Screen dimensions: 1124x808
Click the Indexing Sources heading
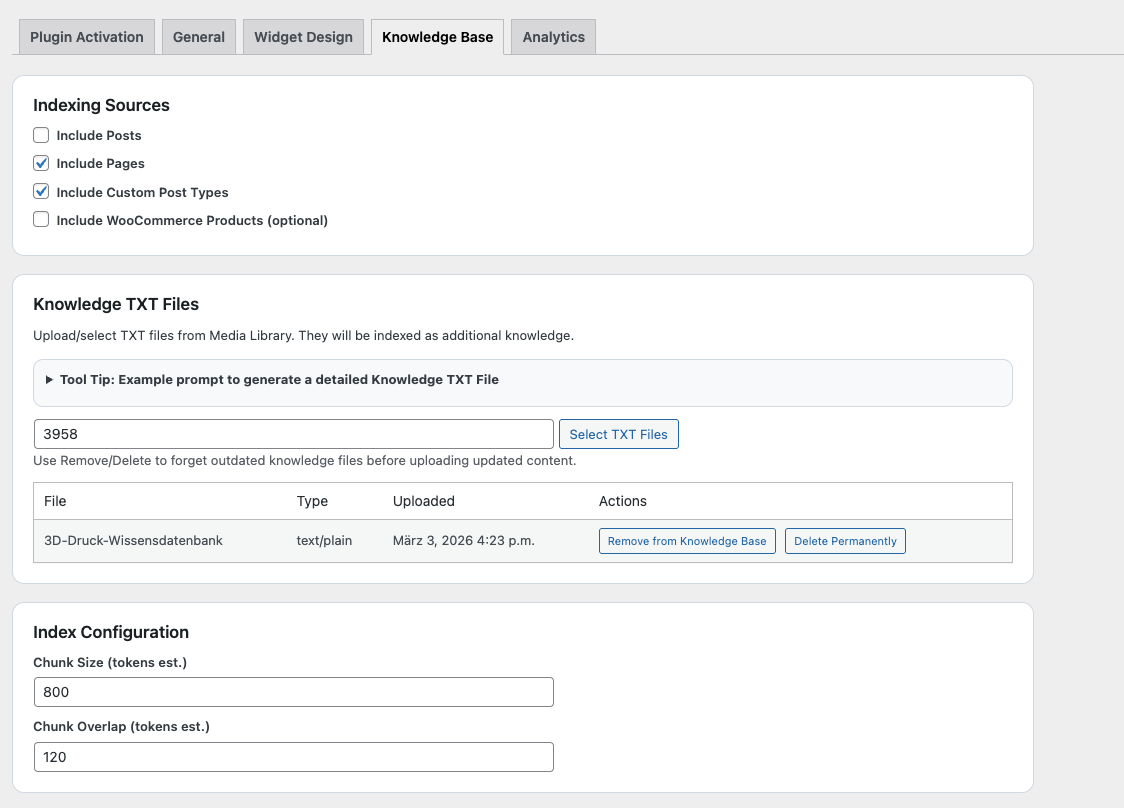[x=101, y=105]
